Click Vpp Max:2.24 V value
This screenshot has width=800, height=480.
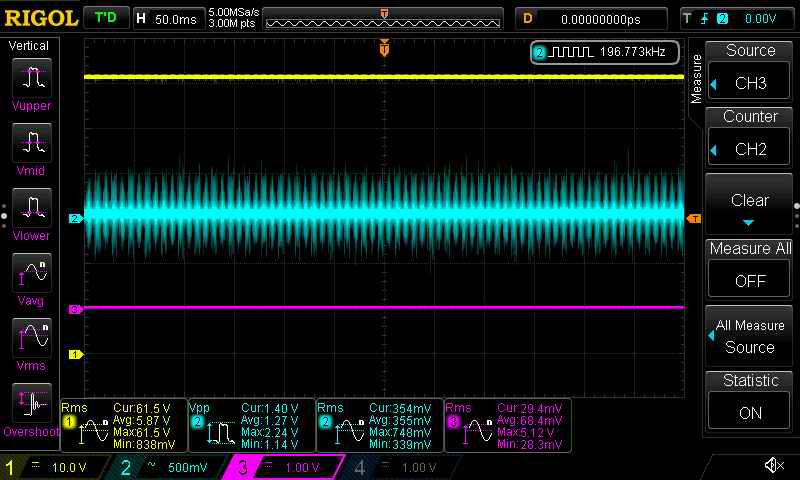click(x=269, y=433)
